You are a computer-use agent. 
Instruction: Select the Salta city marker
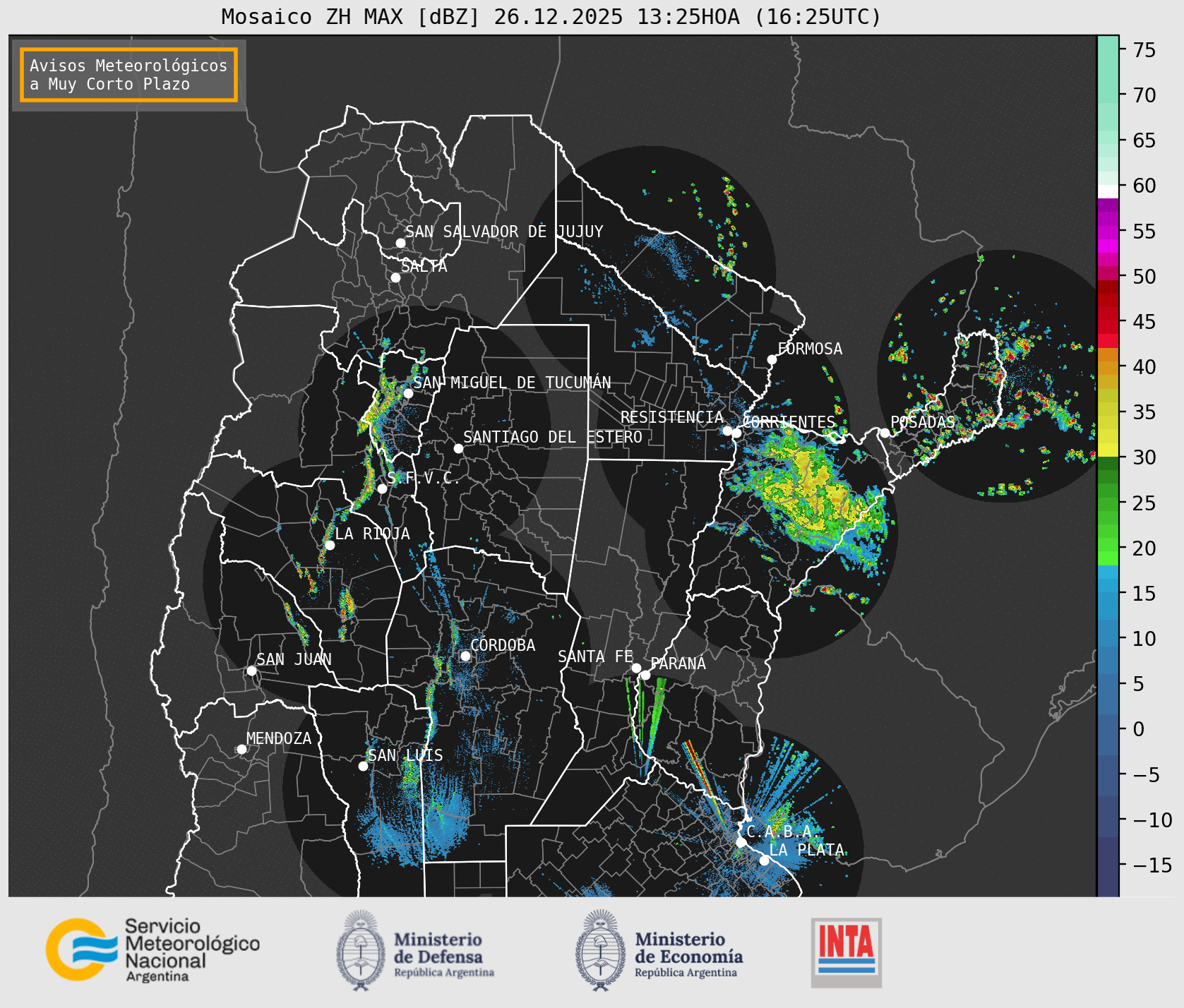pyautogui.click(x=395, y=277)
